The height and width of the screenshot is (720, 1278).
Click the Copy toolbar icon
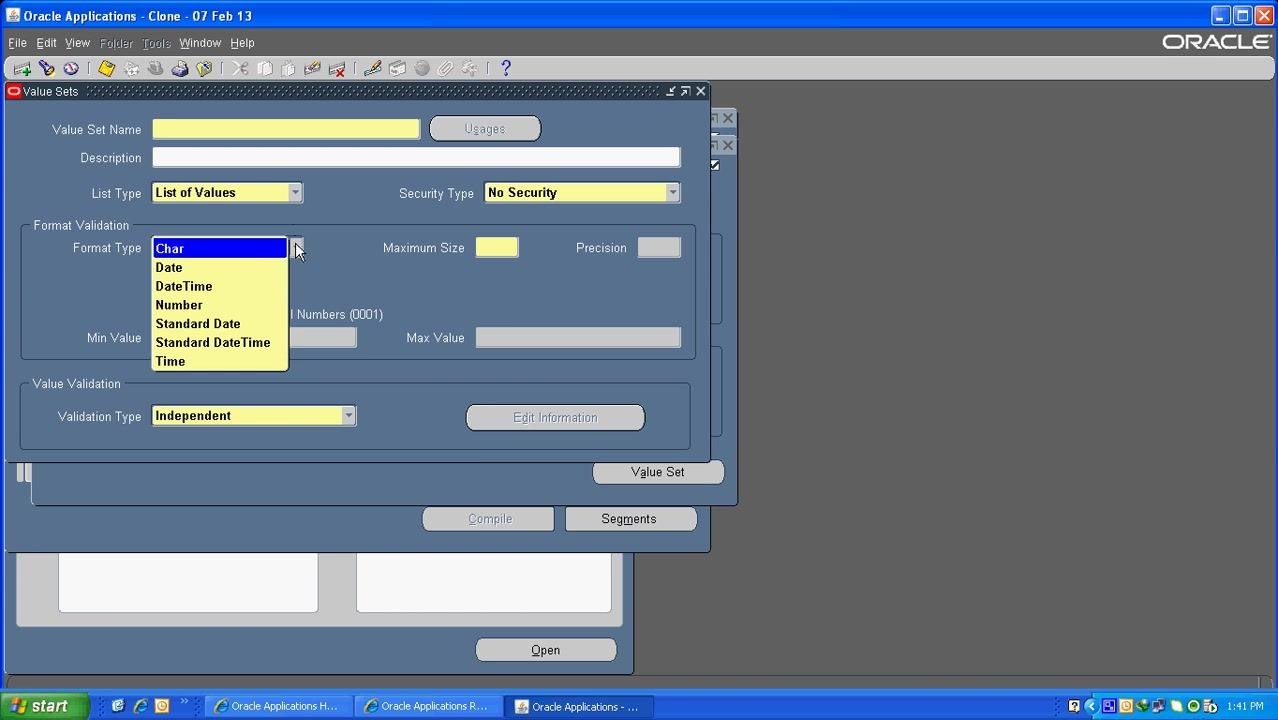tap(264, 69)
